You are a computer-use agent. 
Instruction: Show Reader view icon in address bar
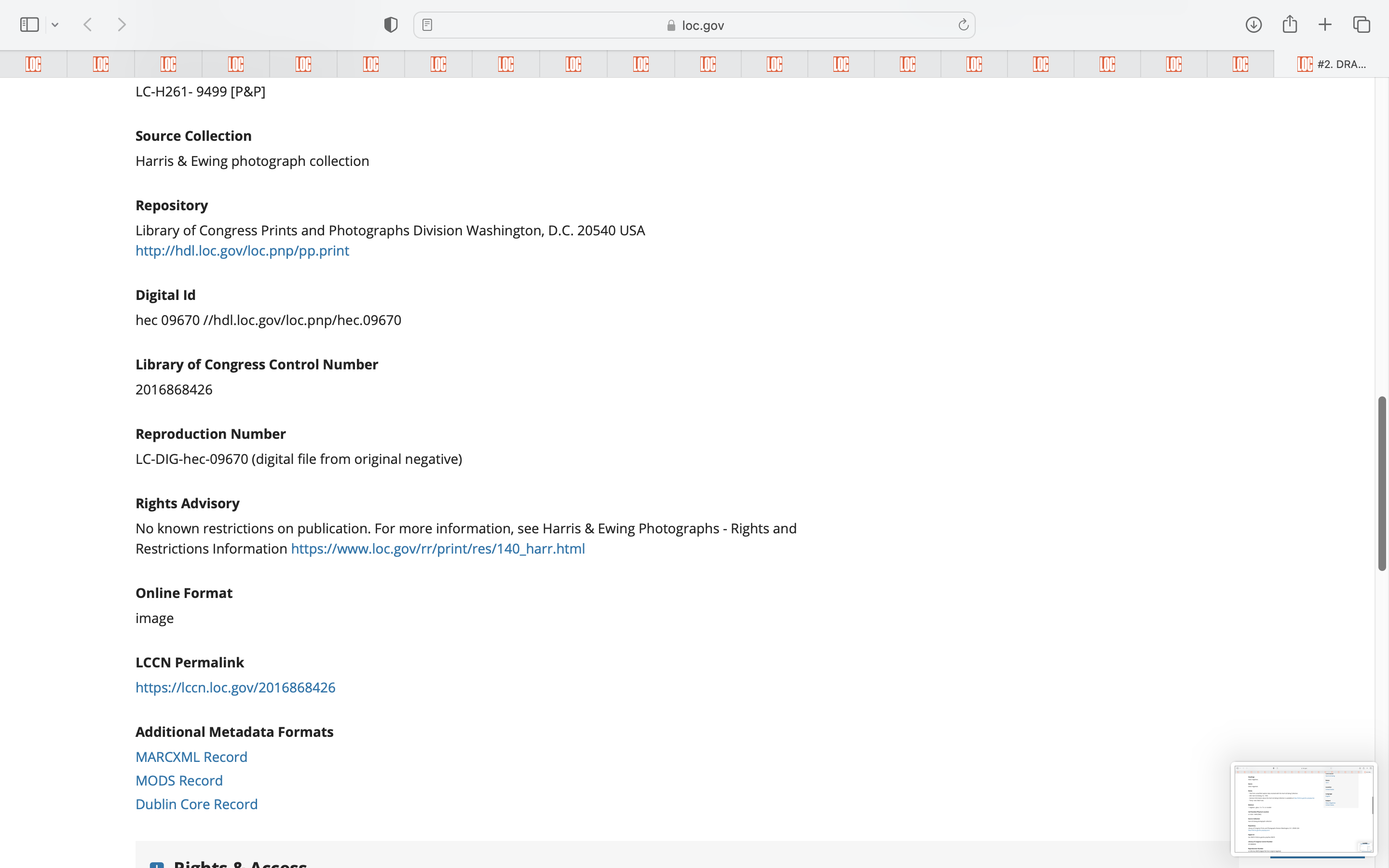427,25
